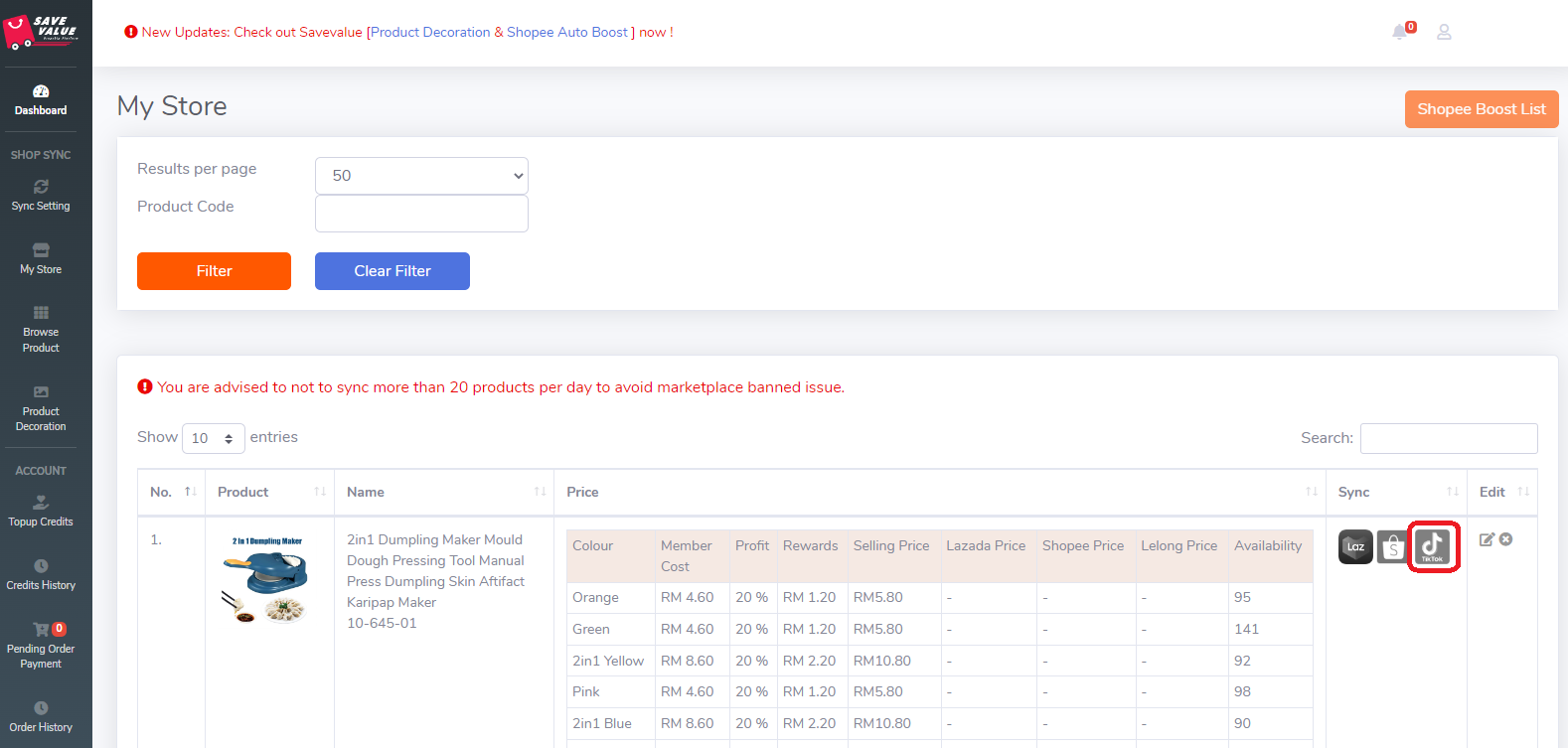Click the edit pencil icon for product 1

(x=1487, y=539)
